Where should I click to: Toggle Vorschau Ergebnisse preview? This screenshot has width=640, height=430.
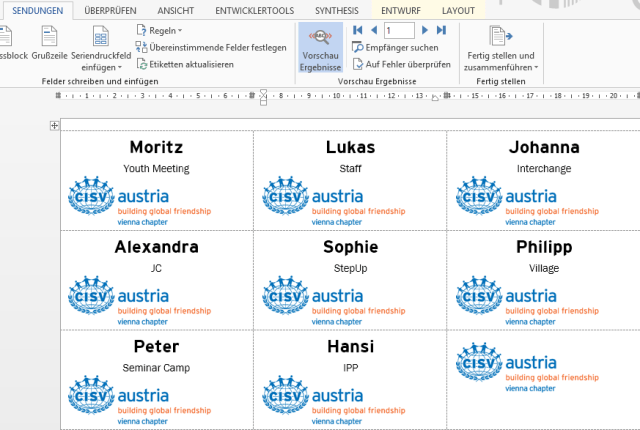(x=320, y=47)
